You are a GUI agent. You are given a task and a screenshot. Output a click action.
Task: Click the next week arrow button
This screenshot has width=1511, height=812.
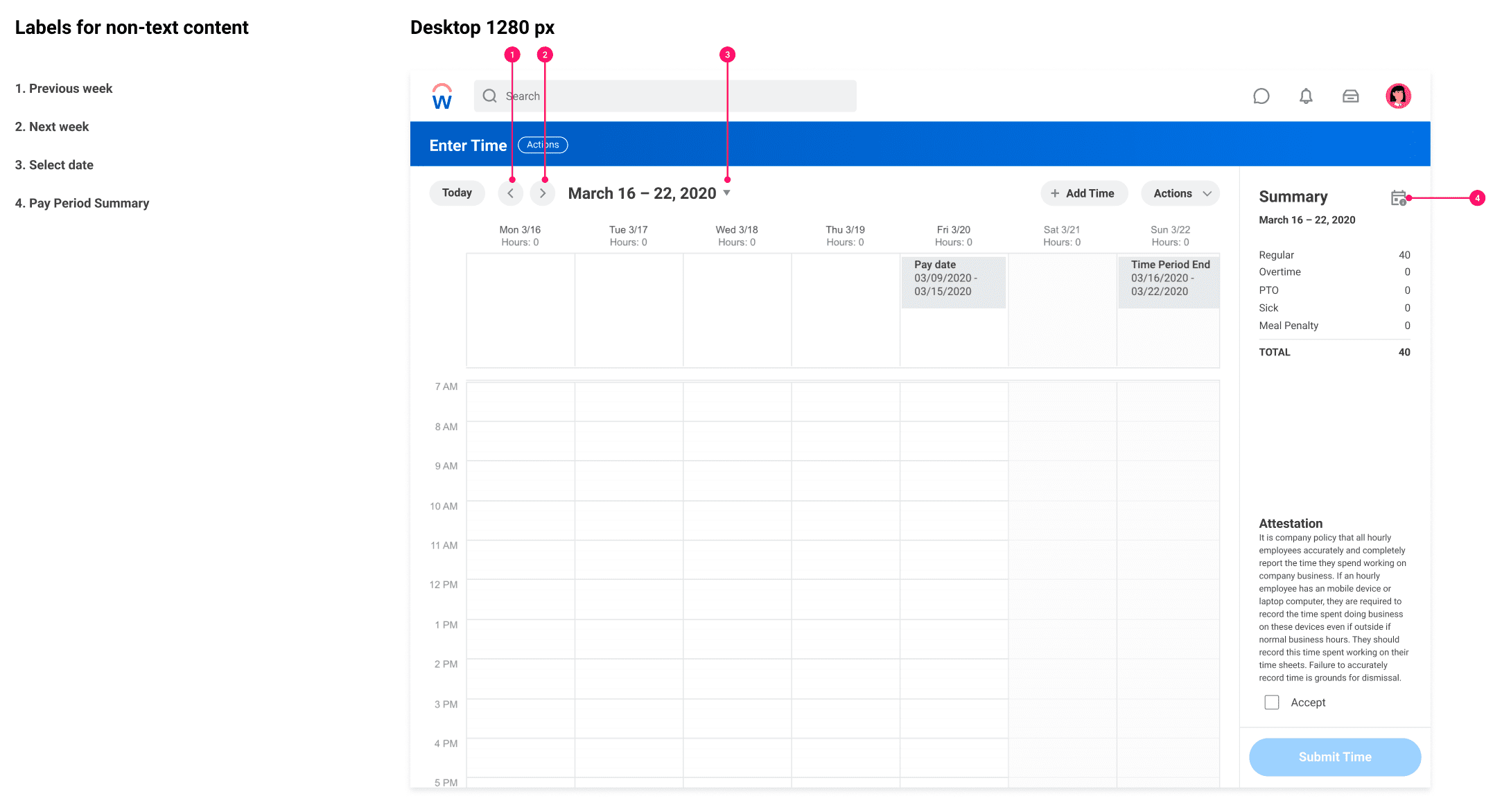543,193
